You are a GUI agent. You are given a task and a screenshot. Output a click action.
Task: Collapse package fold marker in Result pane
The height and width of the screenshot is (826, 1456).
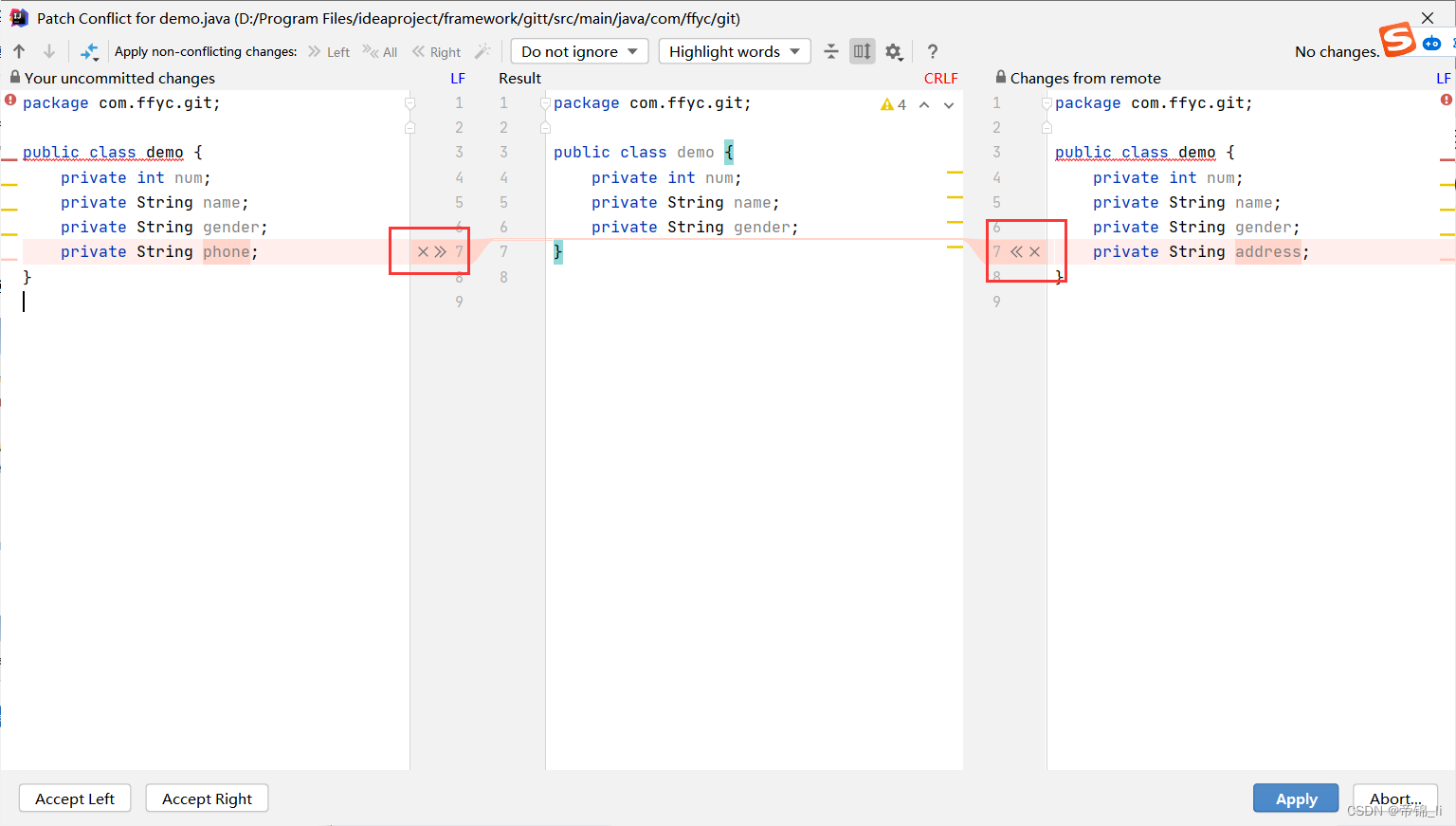click(x=545, y=102)
